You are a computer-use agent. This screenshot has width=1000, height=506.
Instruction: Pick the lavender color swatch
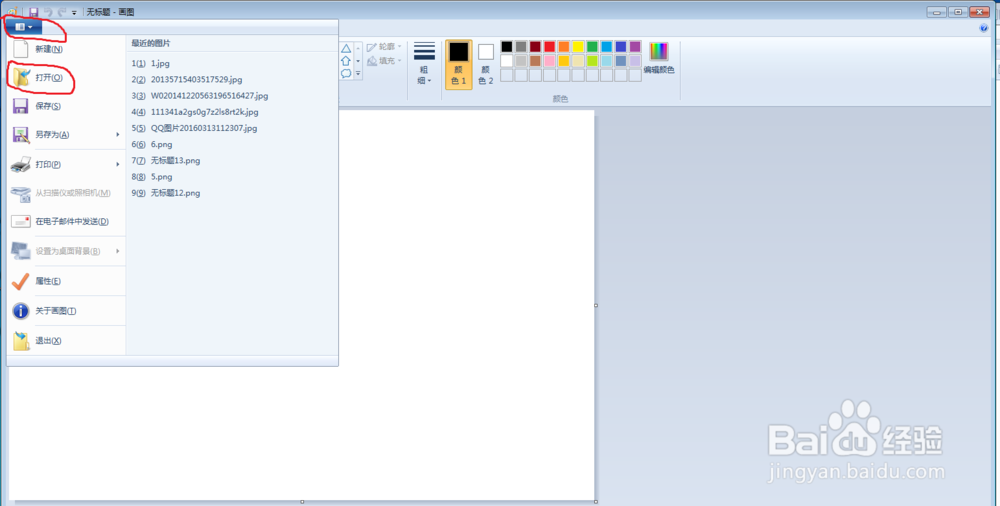point(635,61)
